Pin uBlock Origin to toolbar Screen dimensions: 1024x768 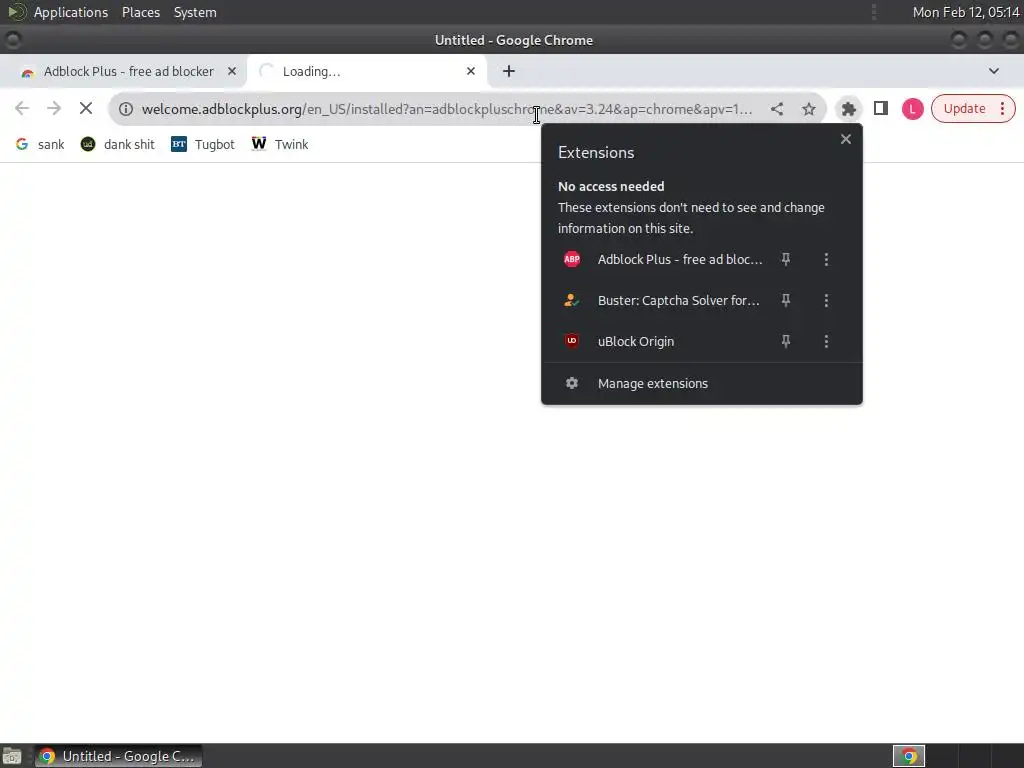(786, 341)
